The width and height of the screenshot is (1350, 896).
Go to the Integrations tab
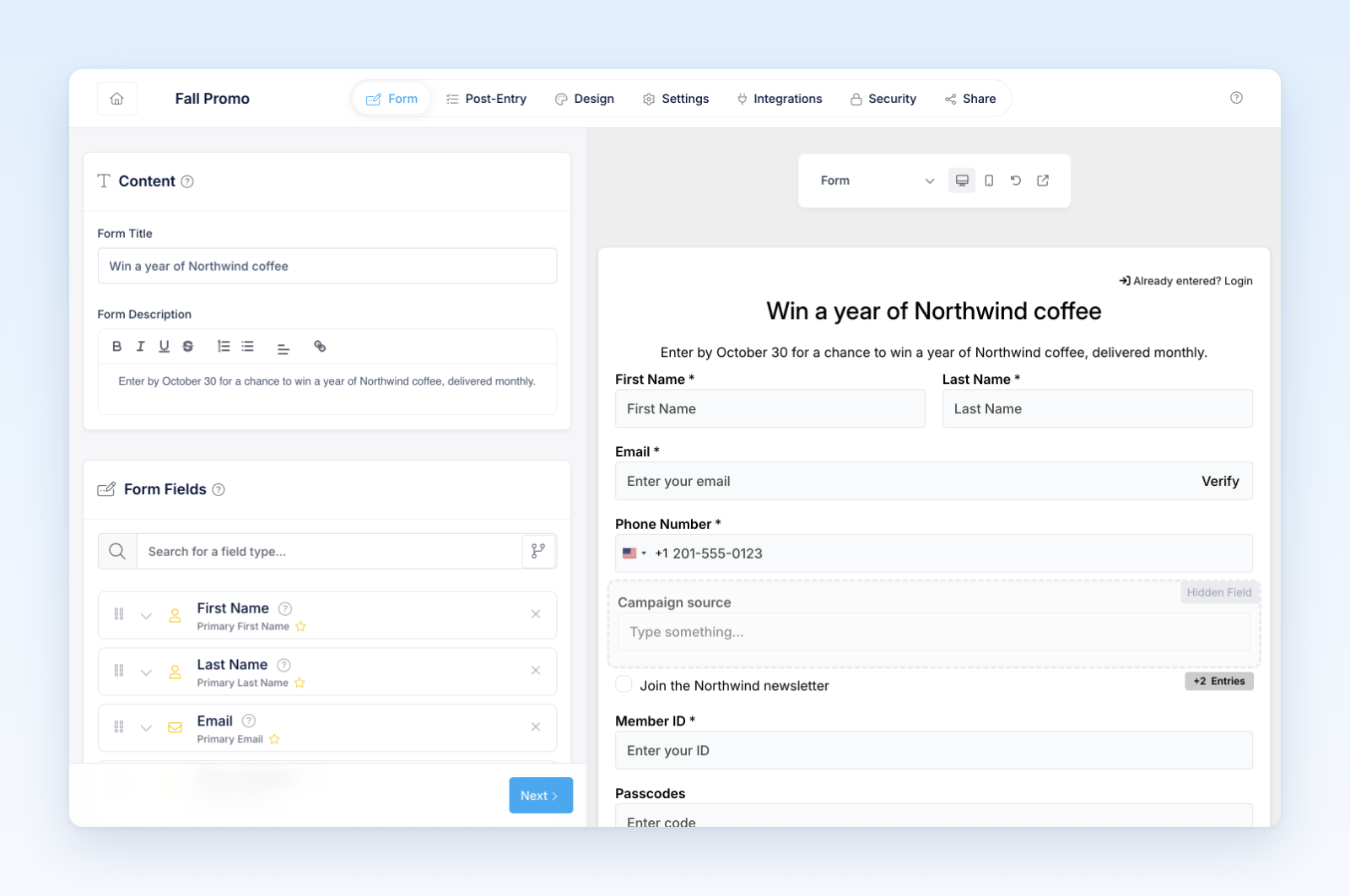[x=780, y=99]
